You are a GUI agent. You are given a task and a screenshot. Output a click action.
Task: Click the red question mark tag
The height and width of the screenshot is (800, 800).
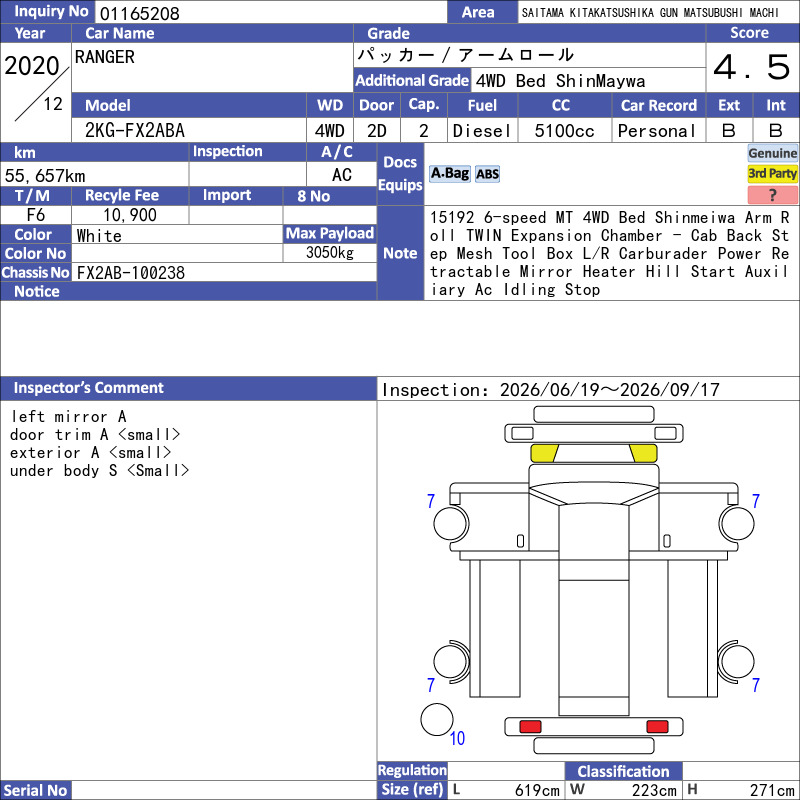[772, 194]
